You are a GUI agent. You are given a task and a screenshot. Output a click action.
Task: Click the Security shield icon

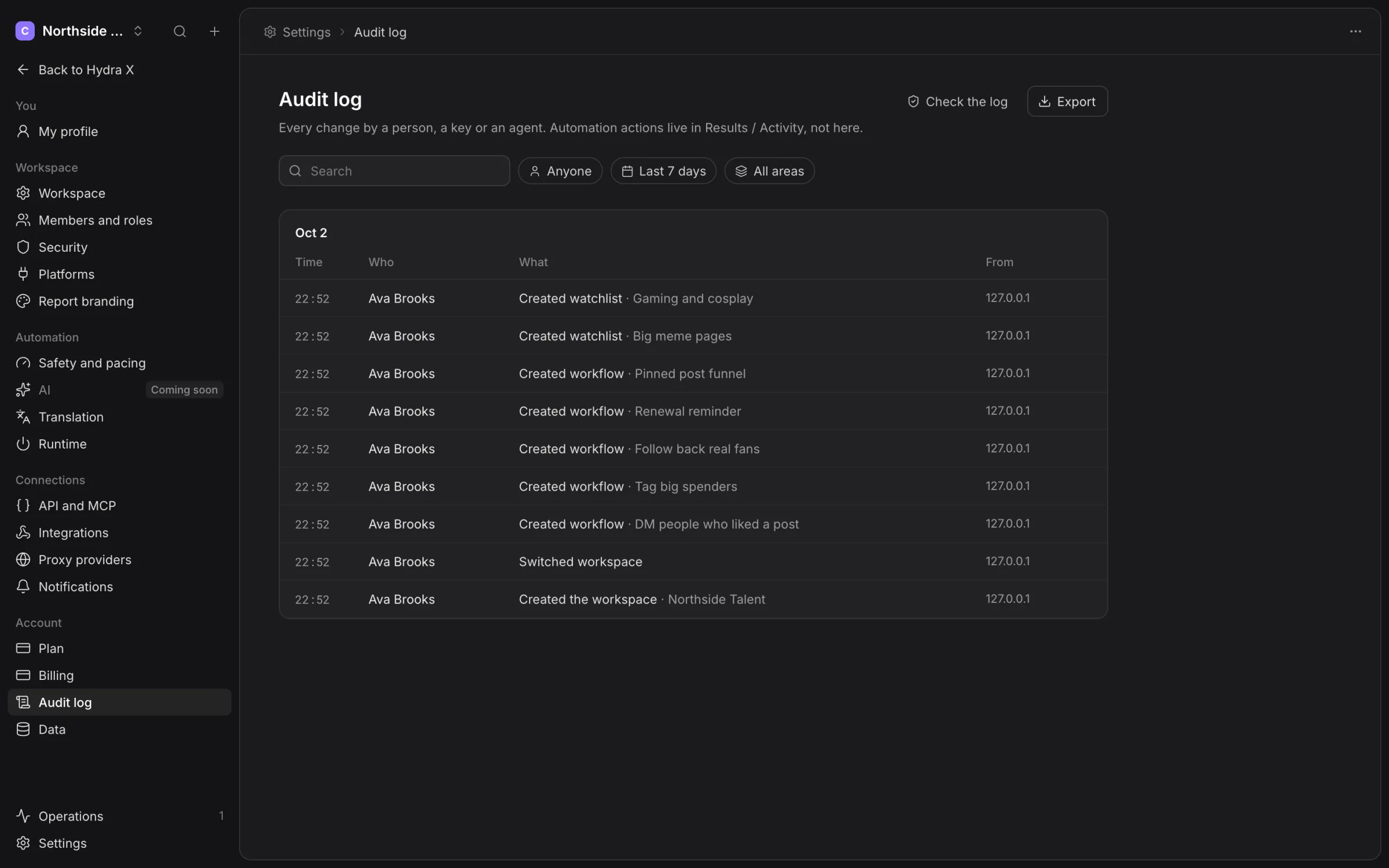(x=23, y=247)
